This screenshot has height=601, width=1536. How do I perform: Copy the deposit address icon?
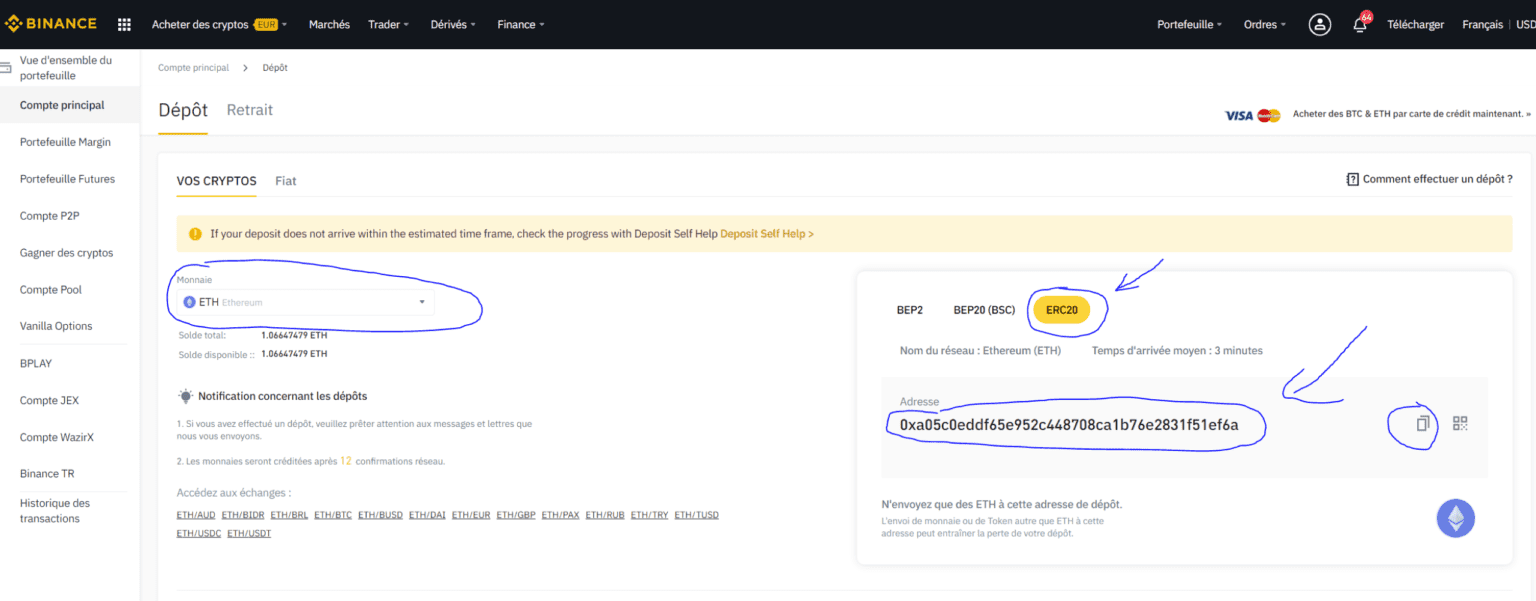[1422, 424]
